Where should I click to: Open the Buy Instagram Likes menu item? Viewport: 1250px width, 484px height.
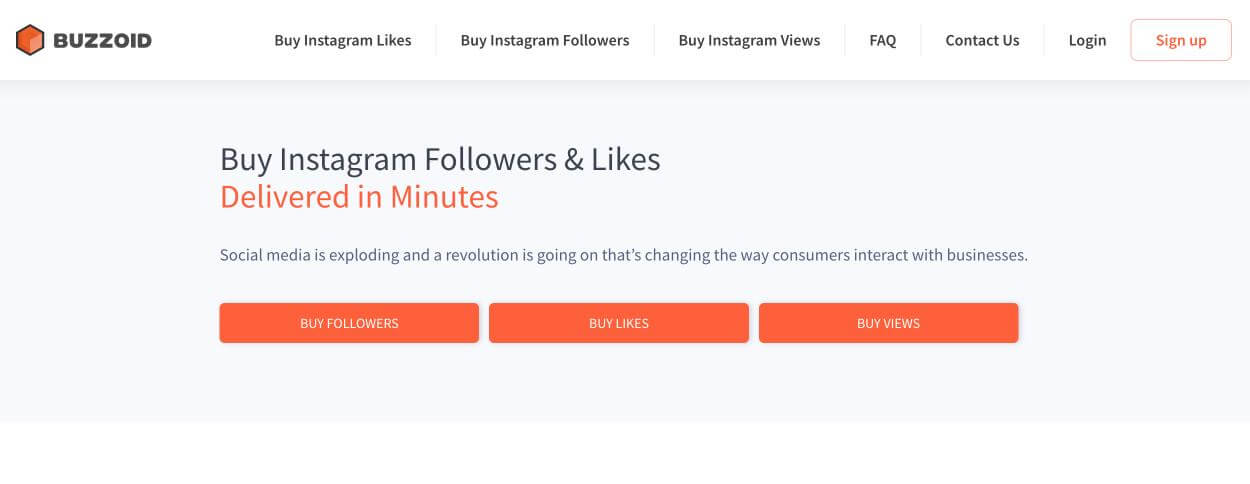click(x=343, y=40)
